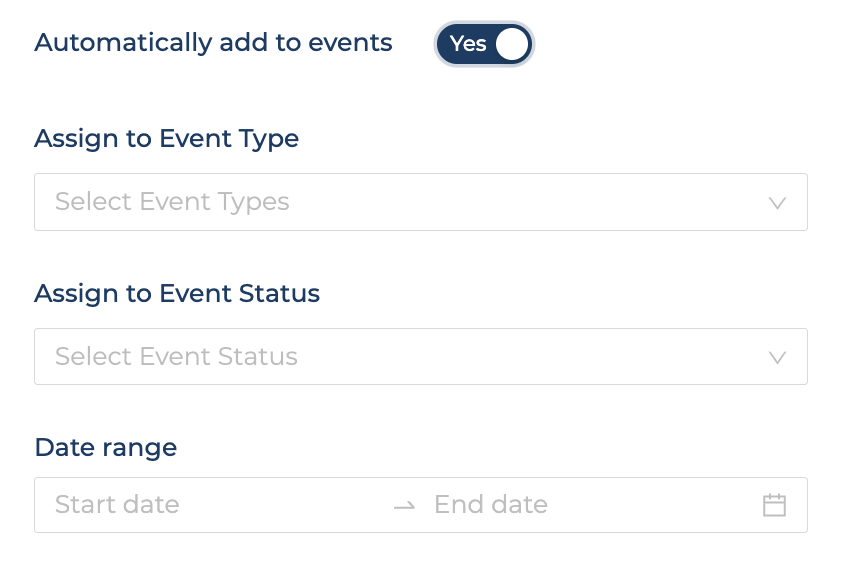
Task: Disable Automatically add to events toggle
Action: [484, 44]
